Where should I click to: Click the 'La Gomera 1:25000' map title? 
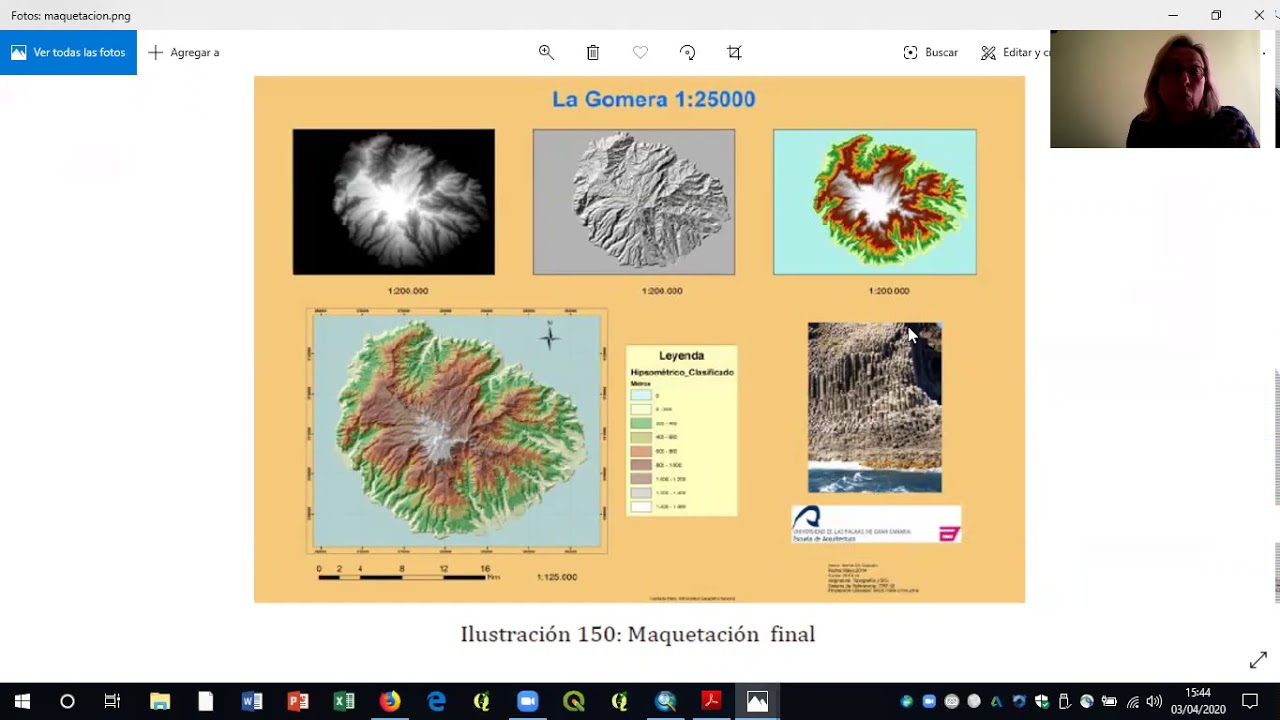click(654, 99)
